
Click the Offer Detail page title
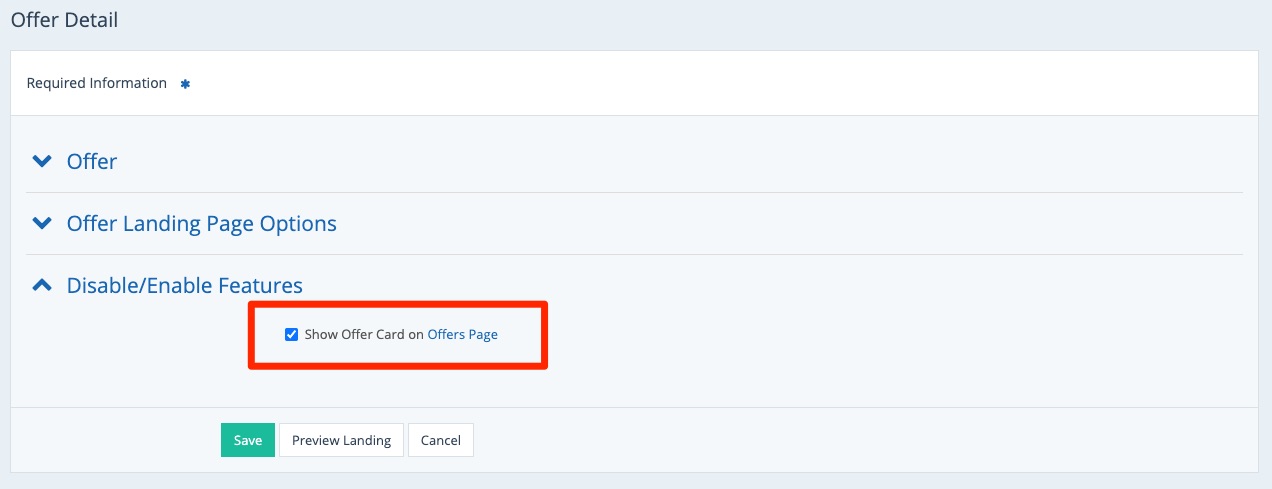(x=64, y=20)
